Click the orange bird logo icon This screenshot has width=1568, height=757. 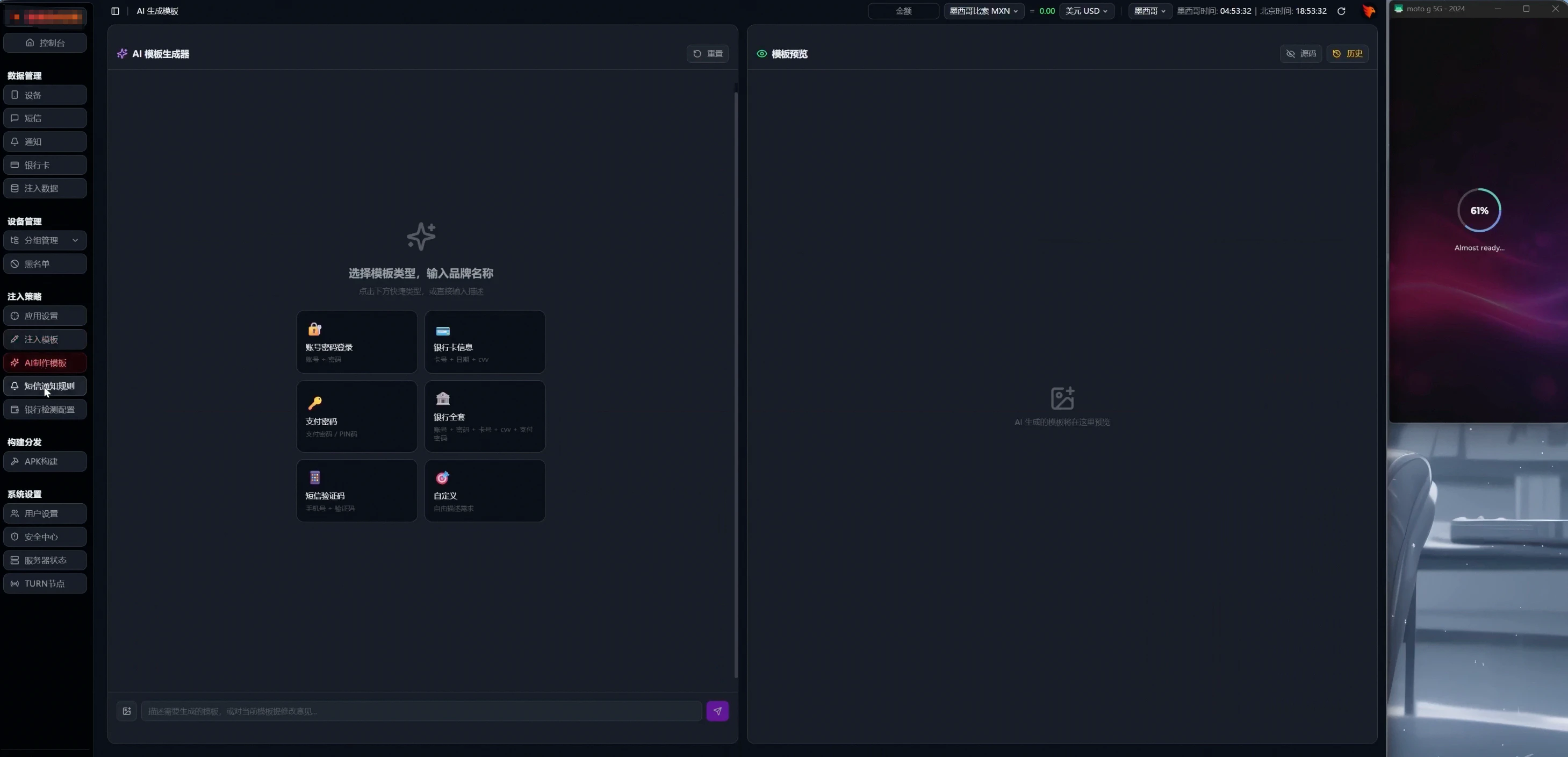[x=1368, y=11]
